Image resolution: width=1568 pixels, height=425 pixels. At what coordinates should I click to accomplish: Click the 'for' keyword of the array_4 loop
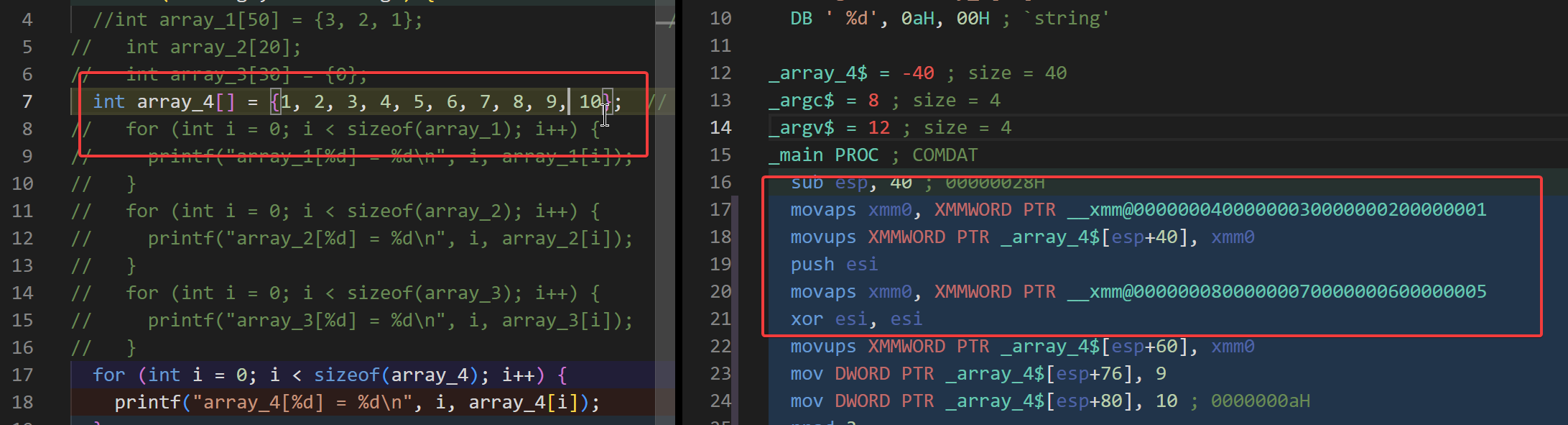108,375
